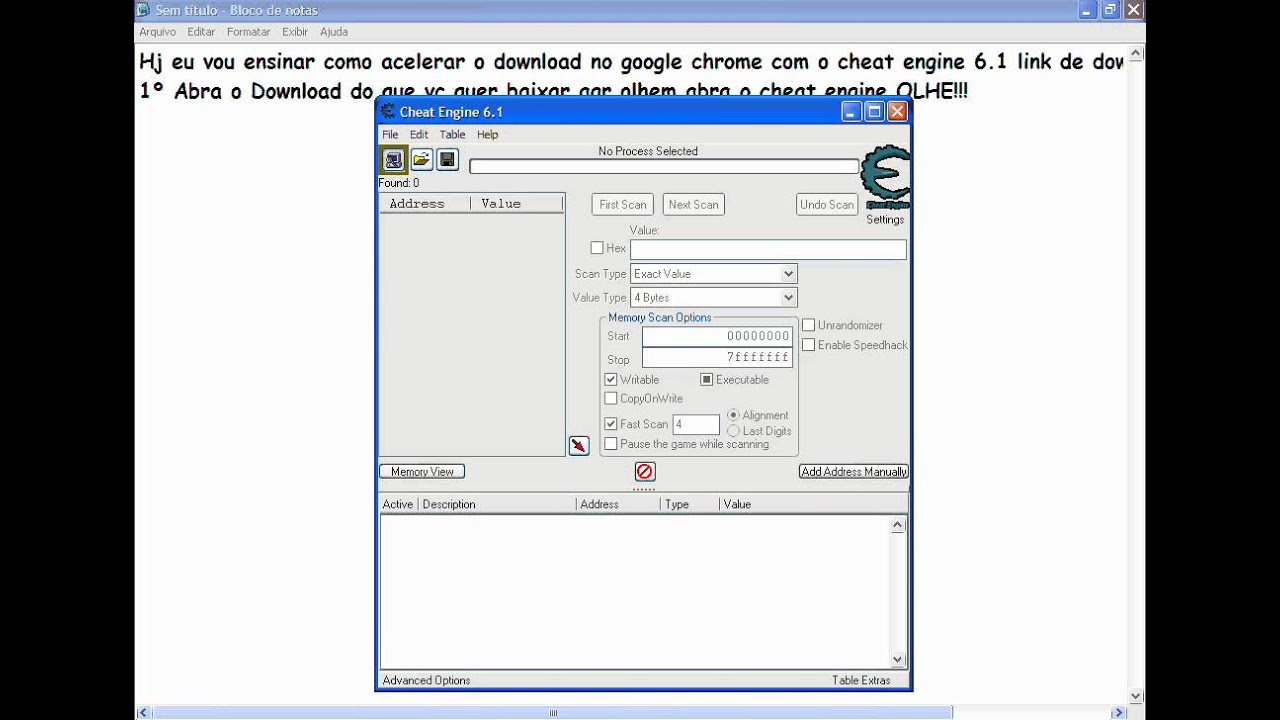Click the scan progress bar
Image resolution: width=1280 pixels, height=720 pixels.
click(664, 167)
